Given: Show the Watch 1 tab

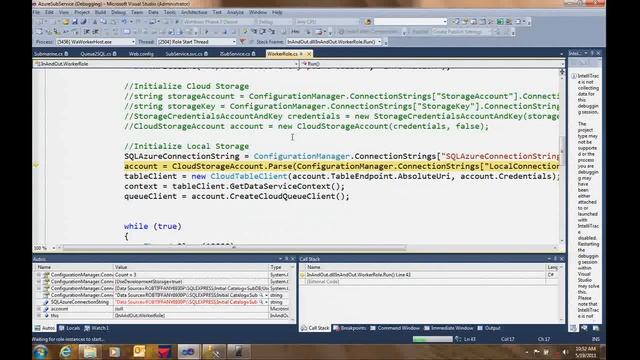Looking at the screenshot, I should [96, 328].
